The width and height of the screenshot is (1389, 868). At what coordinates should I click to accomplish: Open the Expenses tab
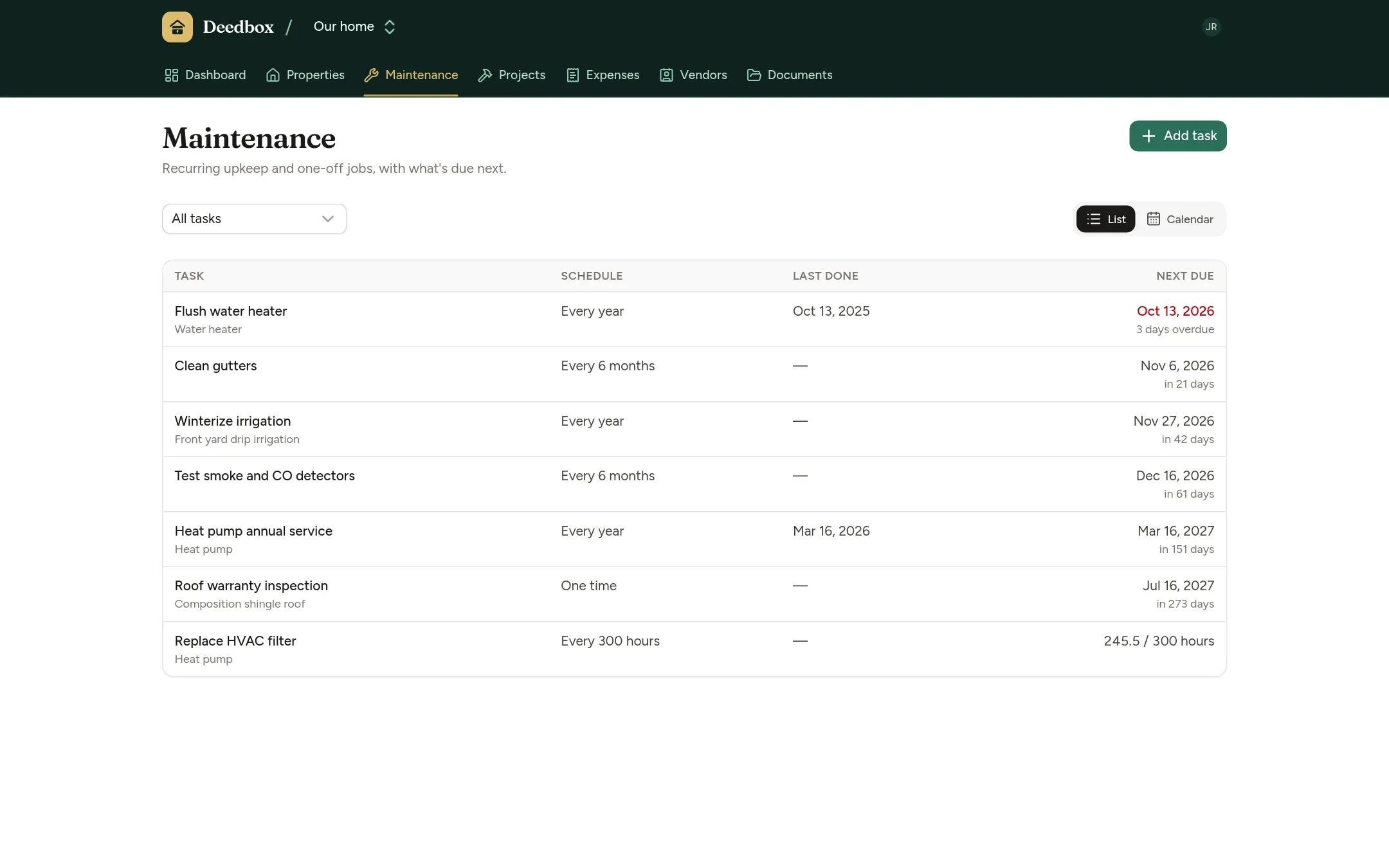click(x=603, y=75)
